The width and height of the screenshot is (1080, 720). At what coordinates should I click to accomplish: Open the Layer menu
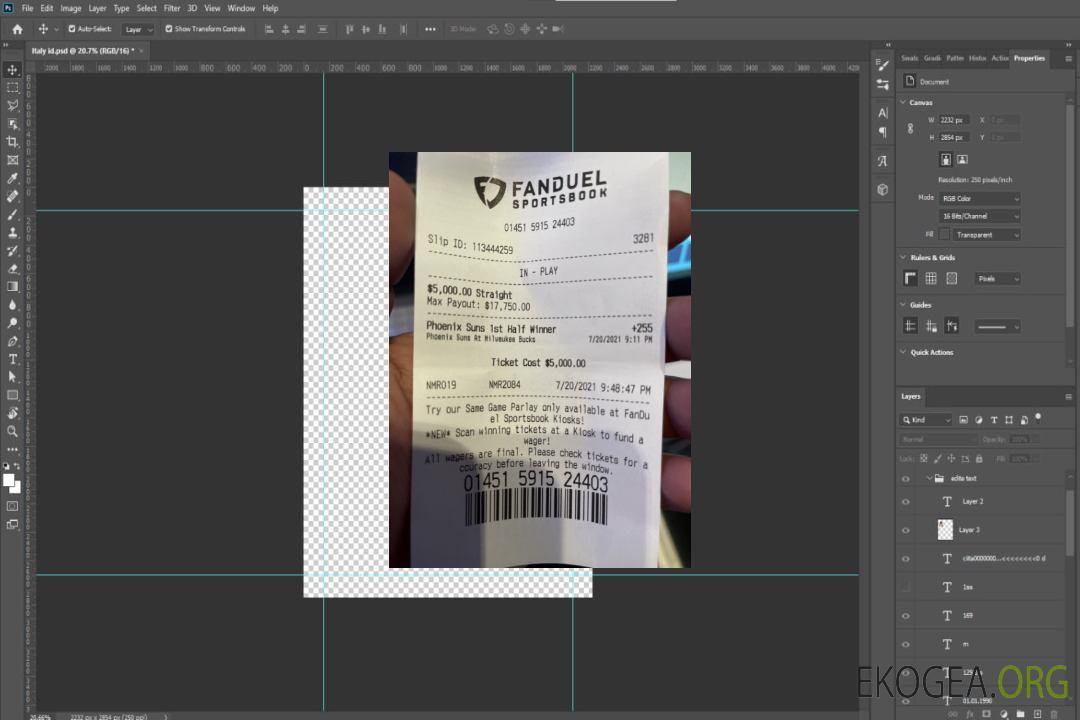(x=97, y=8)
